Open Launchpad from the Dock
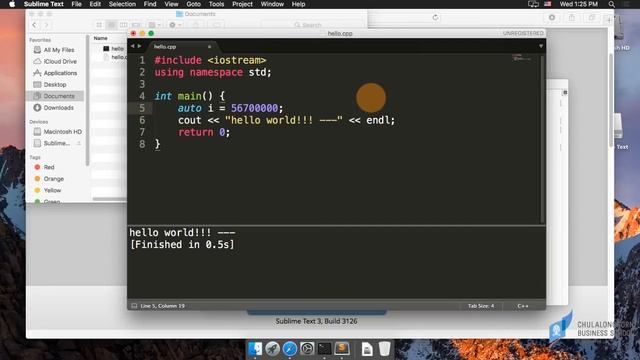Image resolution: width=640 pixels, height=360 pixels. (272, 349)
